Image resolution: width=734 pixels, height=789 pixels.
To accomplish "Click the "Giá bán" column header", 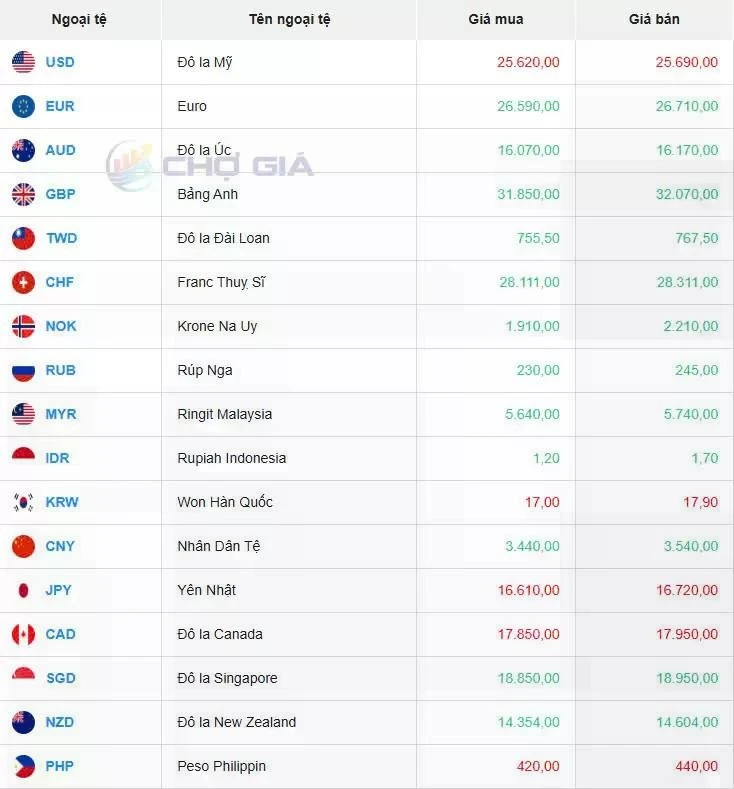I will [654, 19].
